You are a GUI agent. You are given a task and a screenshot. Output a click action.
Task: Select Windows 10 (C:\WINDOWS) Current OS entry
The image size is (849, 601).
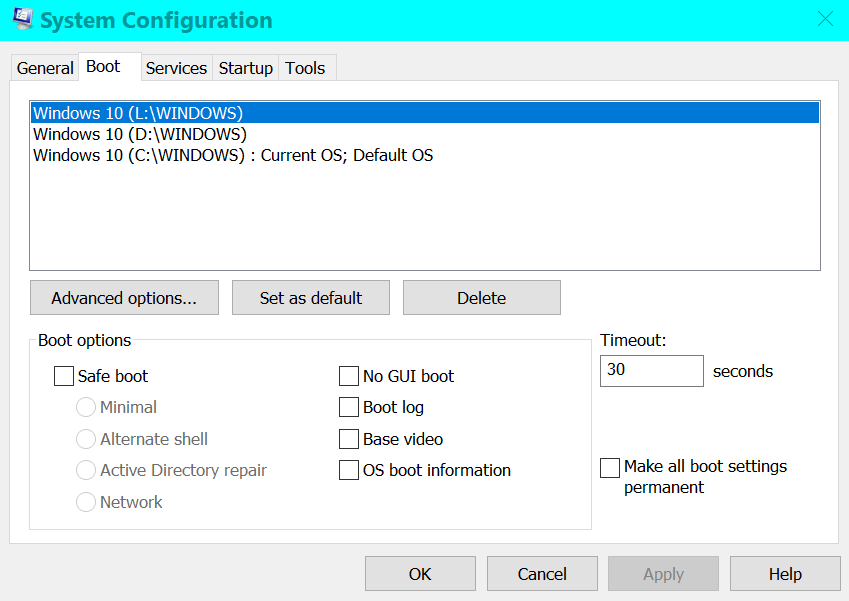click(425, 155)
